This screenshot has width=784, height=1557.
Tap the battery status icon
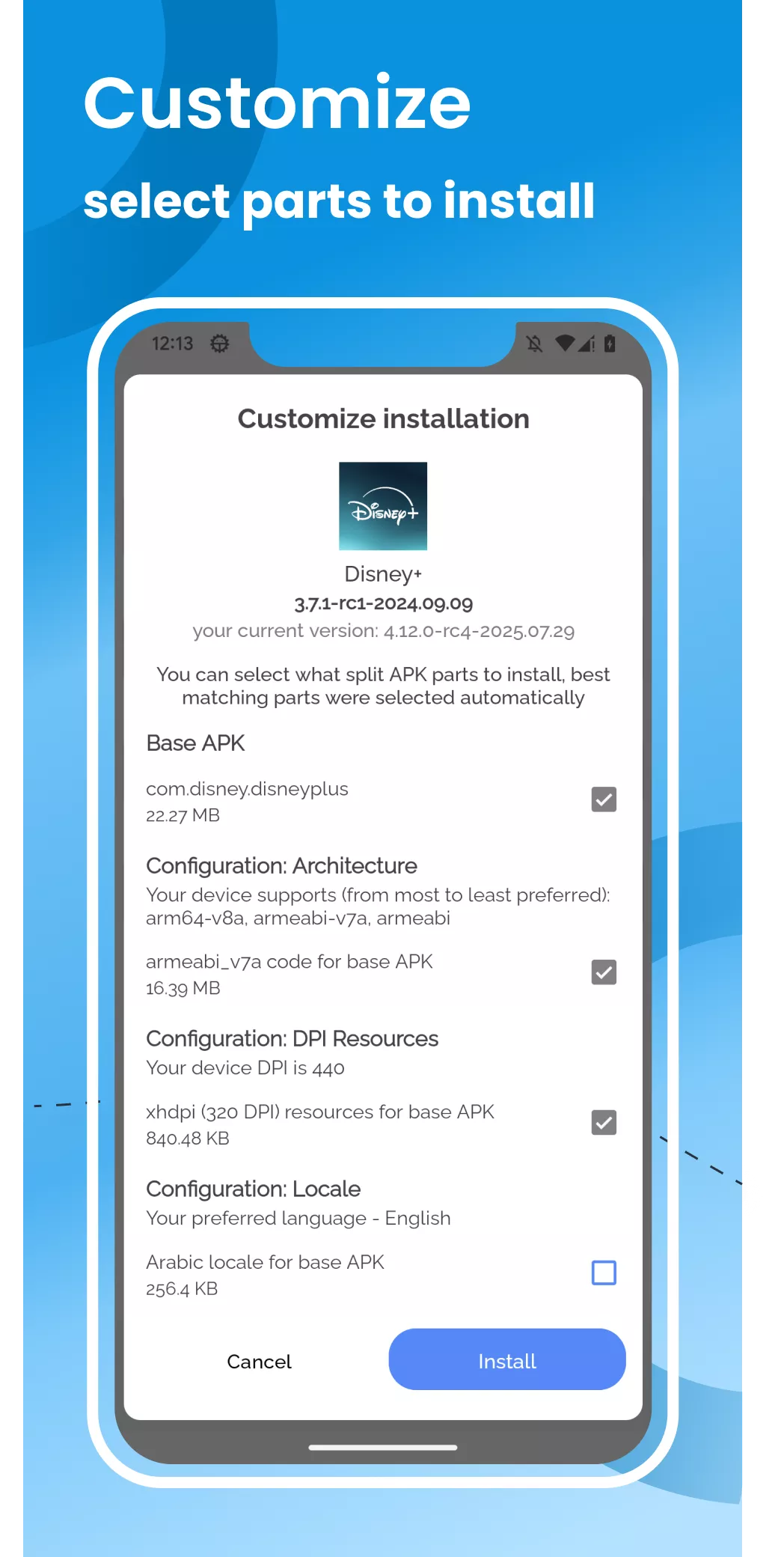tap(610, 344)
